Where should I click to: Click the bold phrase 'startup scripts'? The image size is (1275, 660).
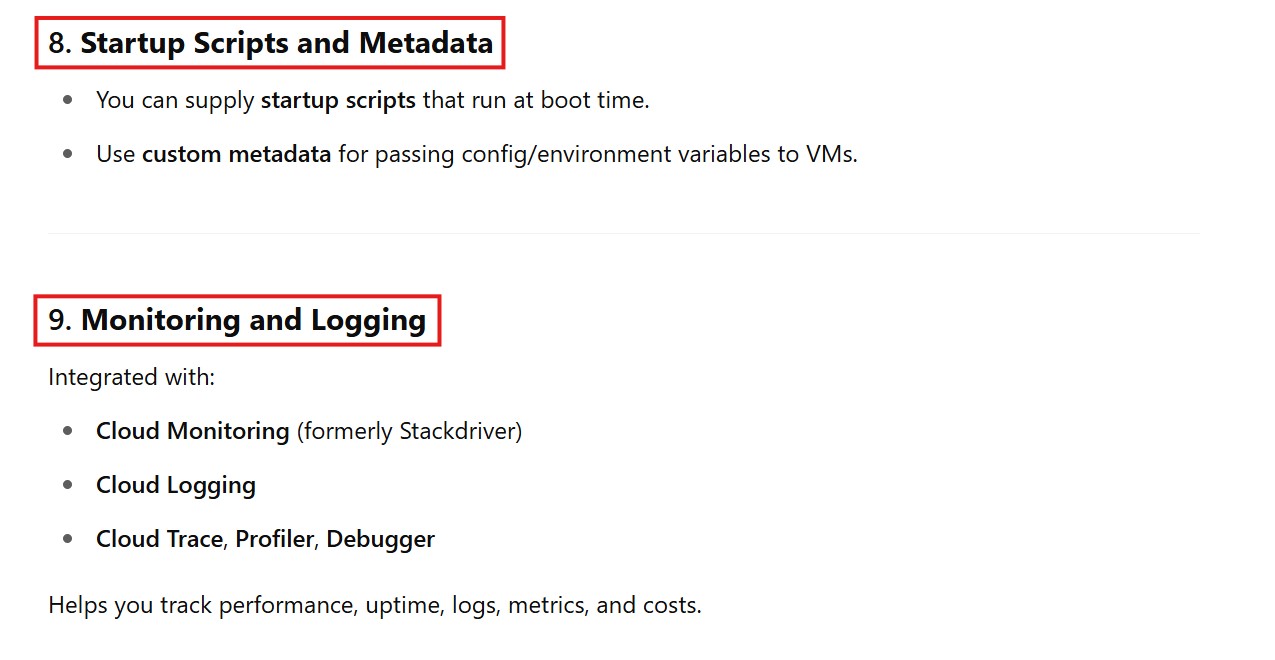(x=338, y=100)
